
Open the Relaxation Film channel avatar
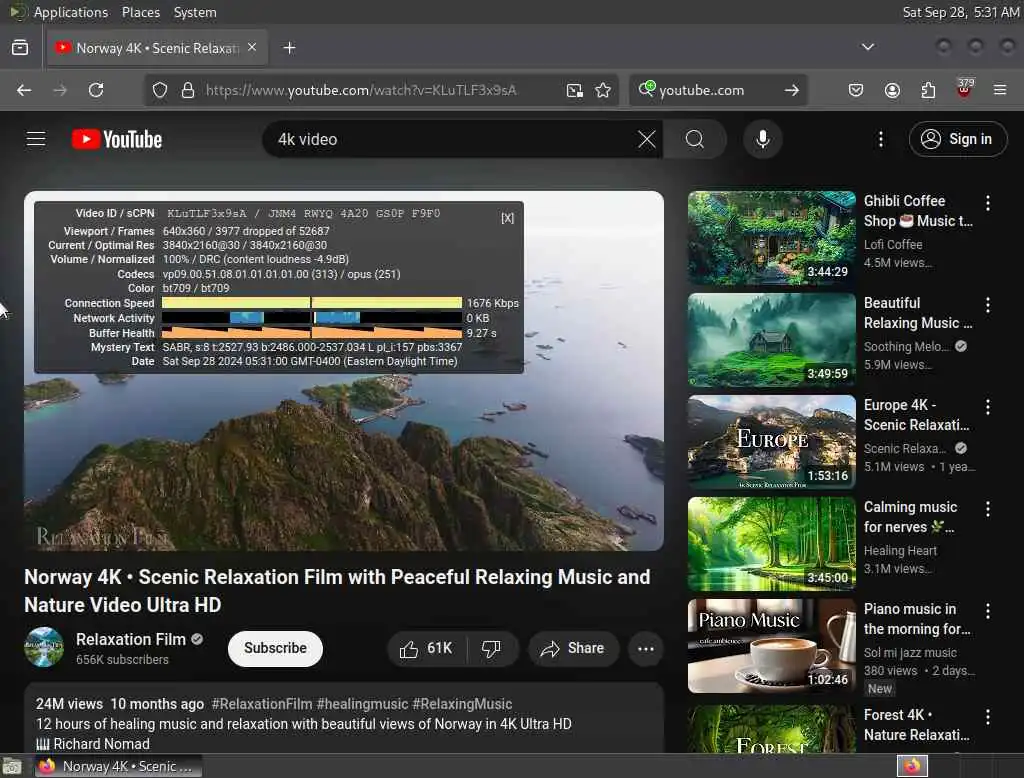(44, 647)
